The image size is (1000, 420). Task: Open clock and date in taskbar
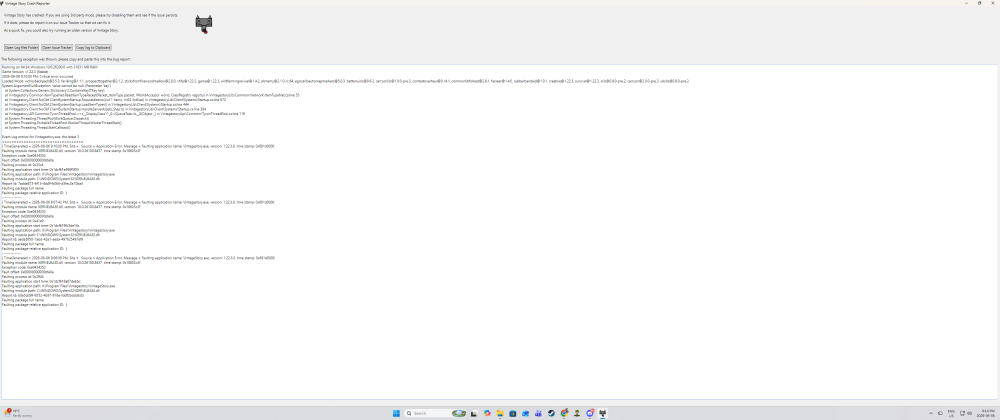point(985,413)
